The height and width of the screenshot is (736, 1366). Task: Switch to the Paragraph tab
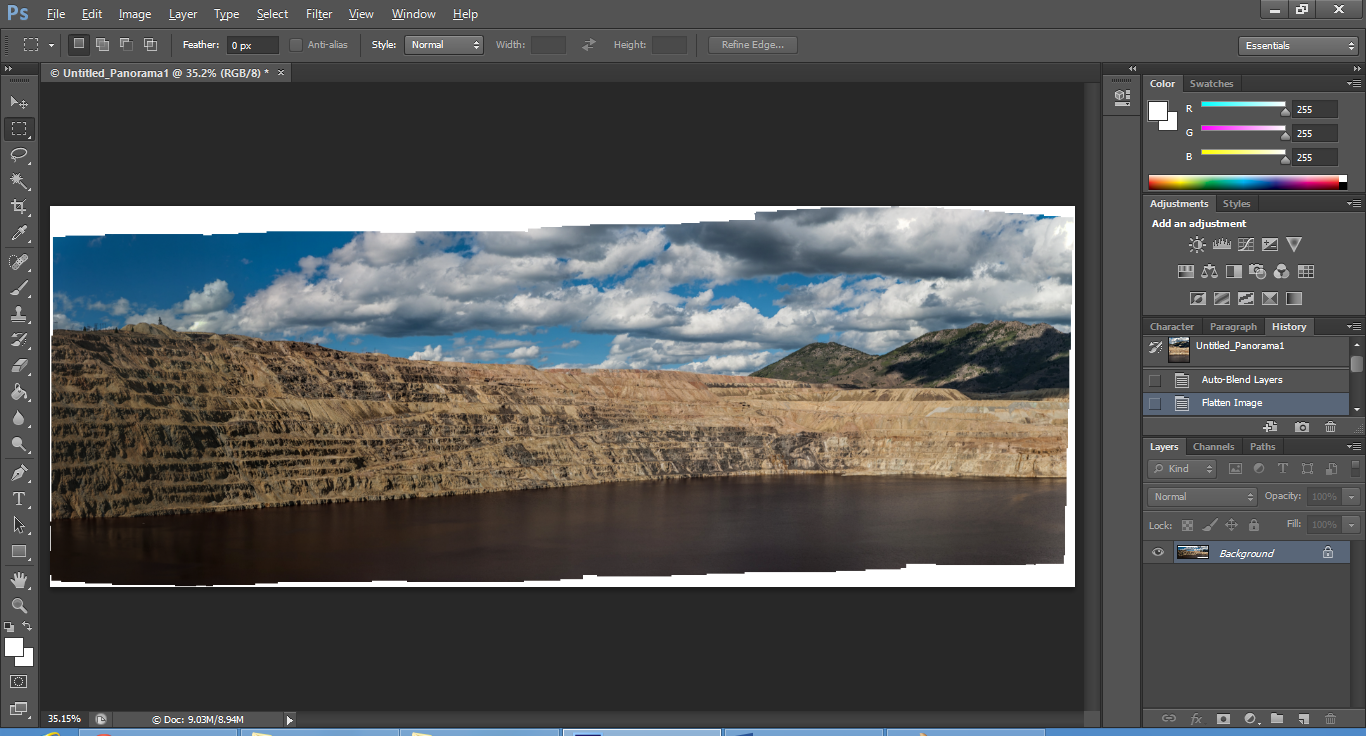point(1233,327)
